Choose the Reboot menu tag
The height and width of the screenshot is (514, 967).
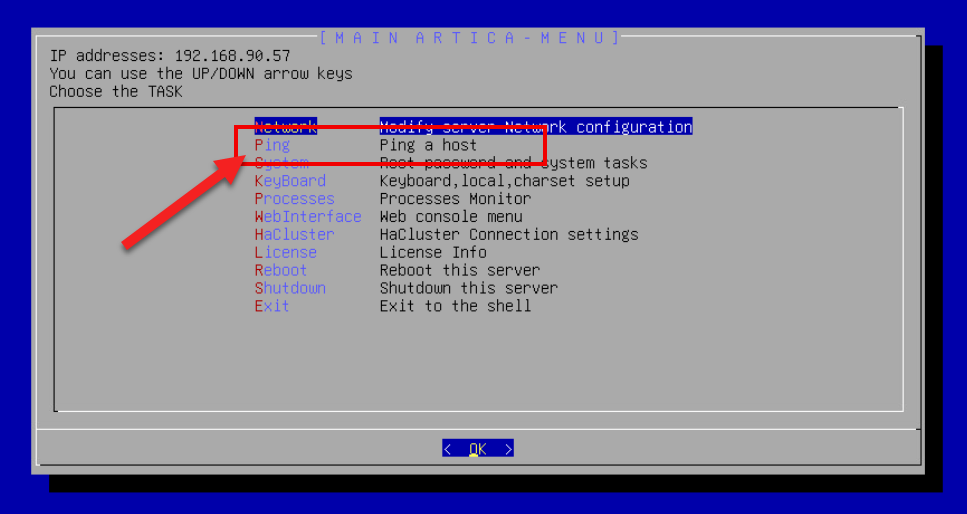tap(281, 270)
